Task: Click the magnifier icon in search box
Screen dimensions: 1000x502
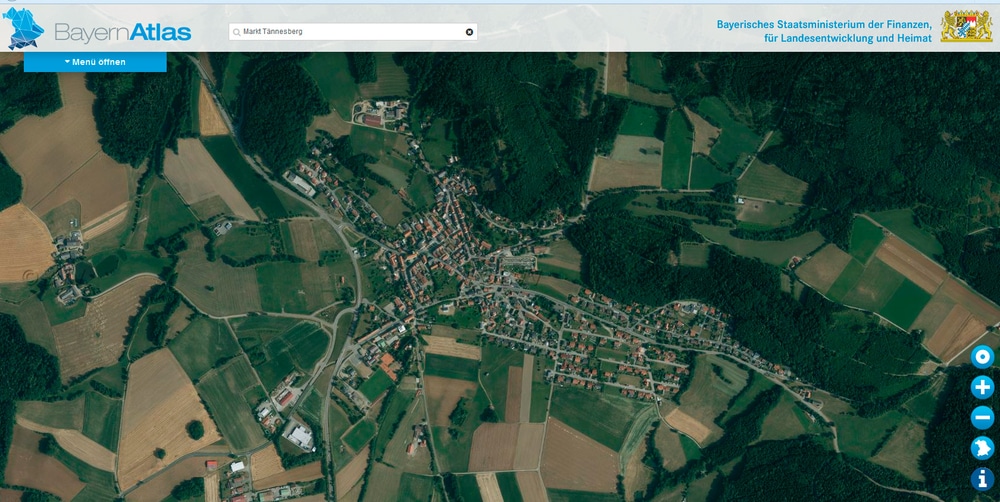Action: (x=237, y=32)
